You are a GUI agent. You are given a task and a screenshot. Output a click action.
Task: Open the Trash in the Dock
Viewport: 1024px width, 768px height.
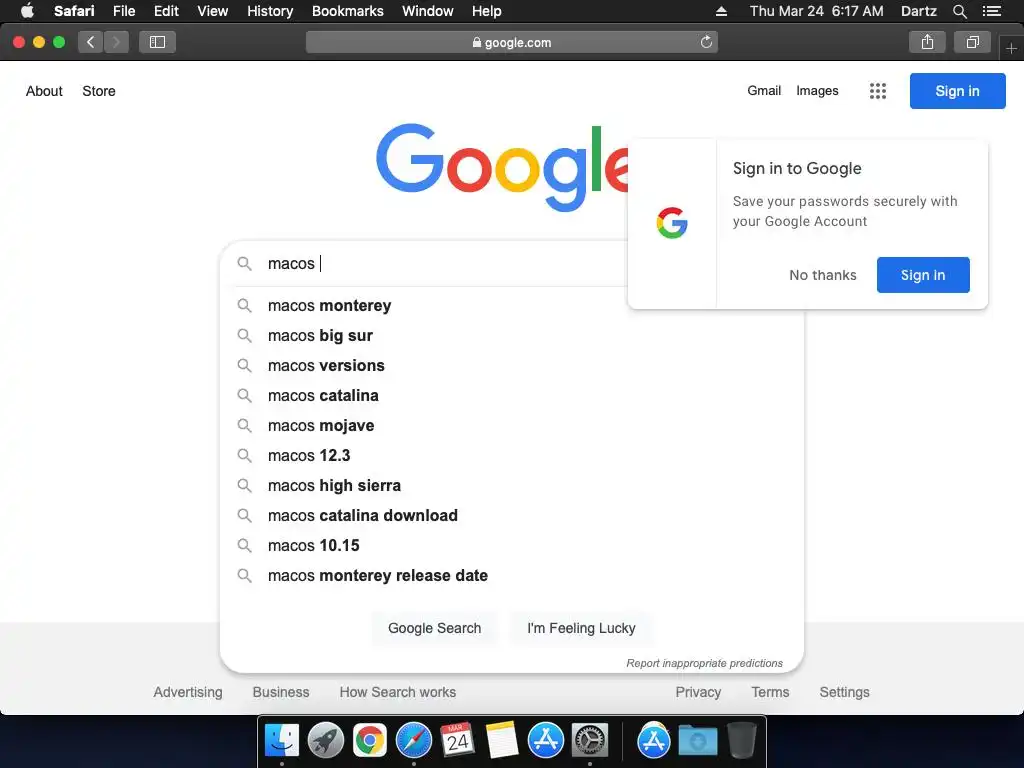pos(741,741)
